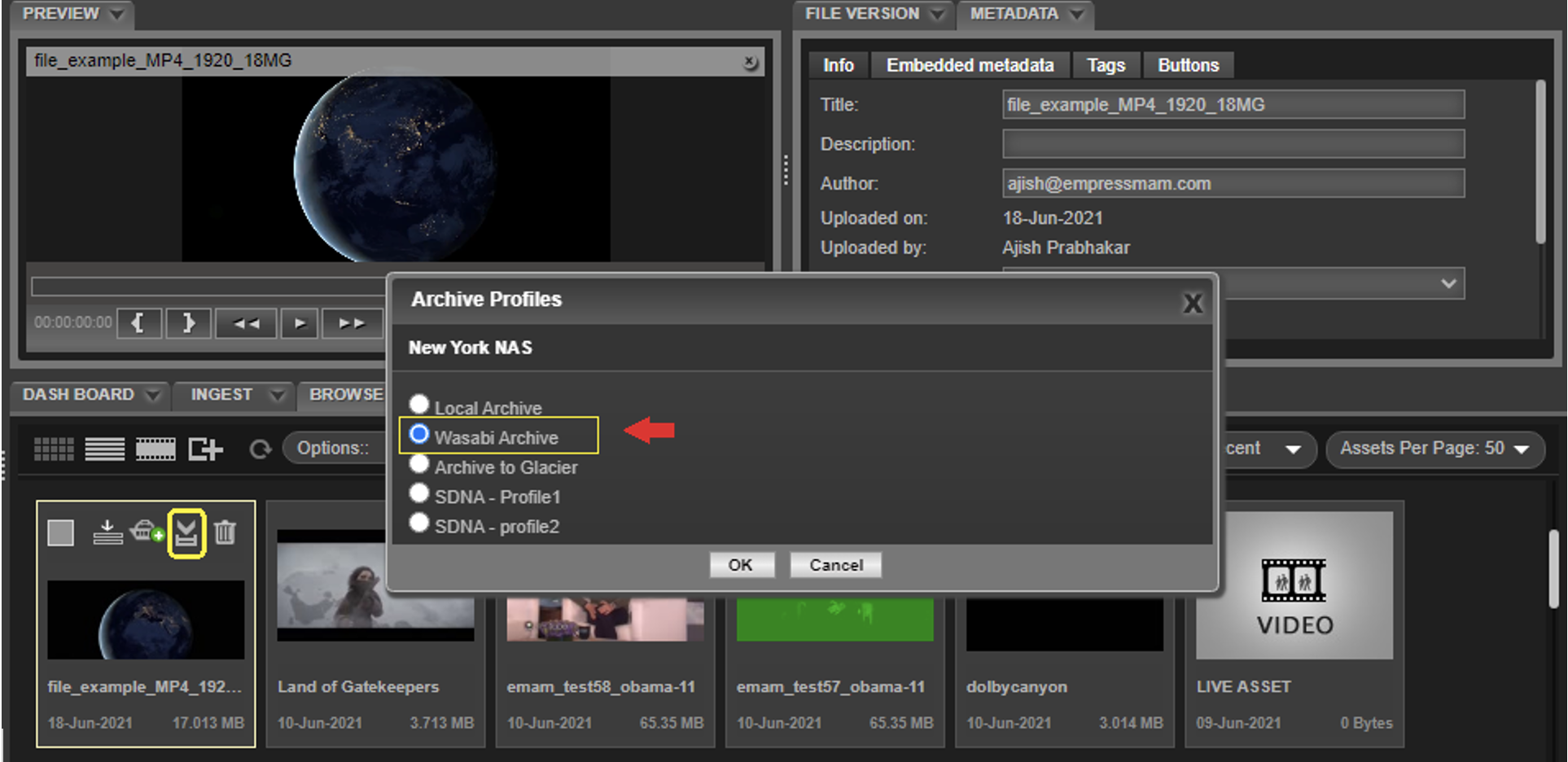Expand INGEST tab dropdown
The width and height of the screenshot is (1568, 762).
click(x=278, y=395)
